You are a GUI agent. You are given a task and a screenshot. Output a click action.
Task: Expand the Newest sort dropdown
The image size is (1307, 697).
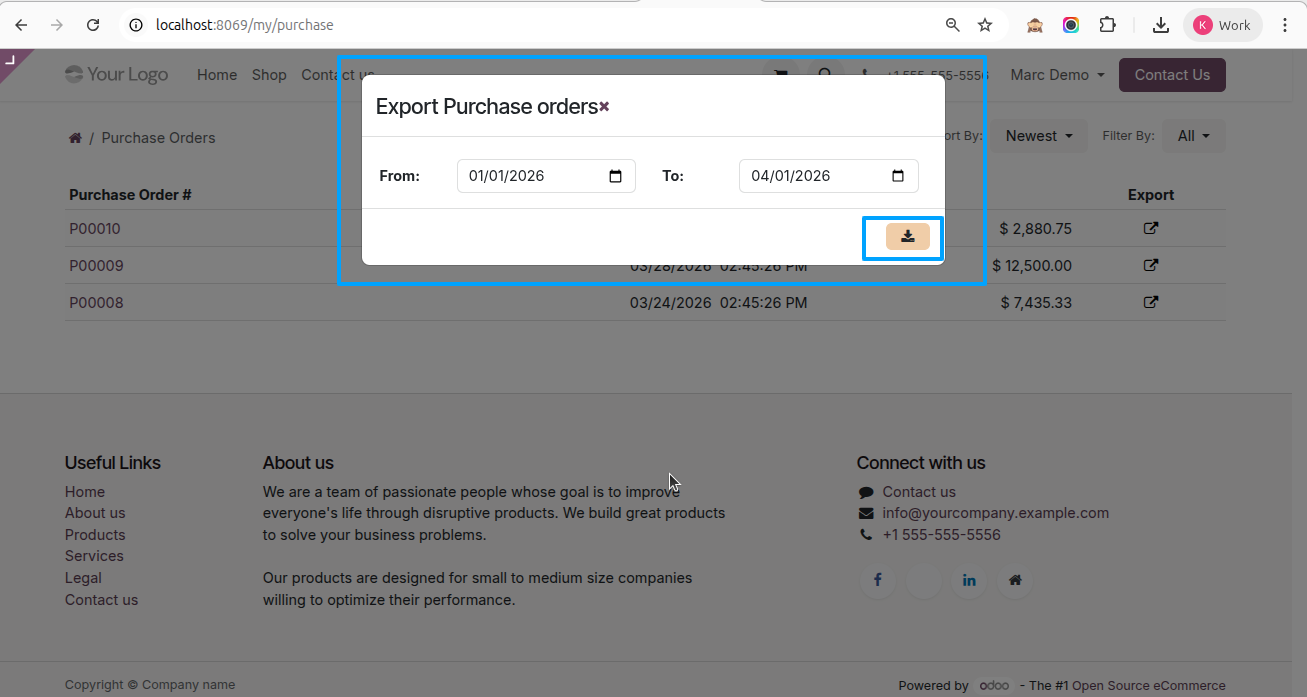tap(1039, 136)
